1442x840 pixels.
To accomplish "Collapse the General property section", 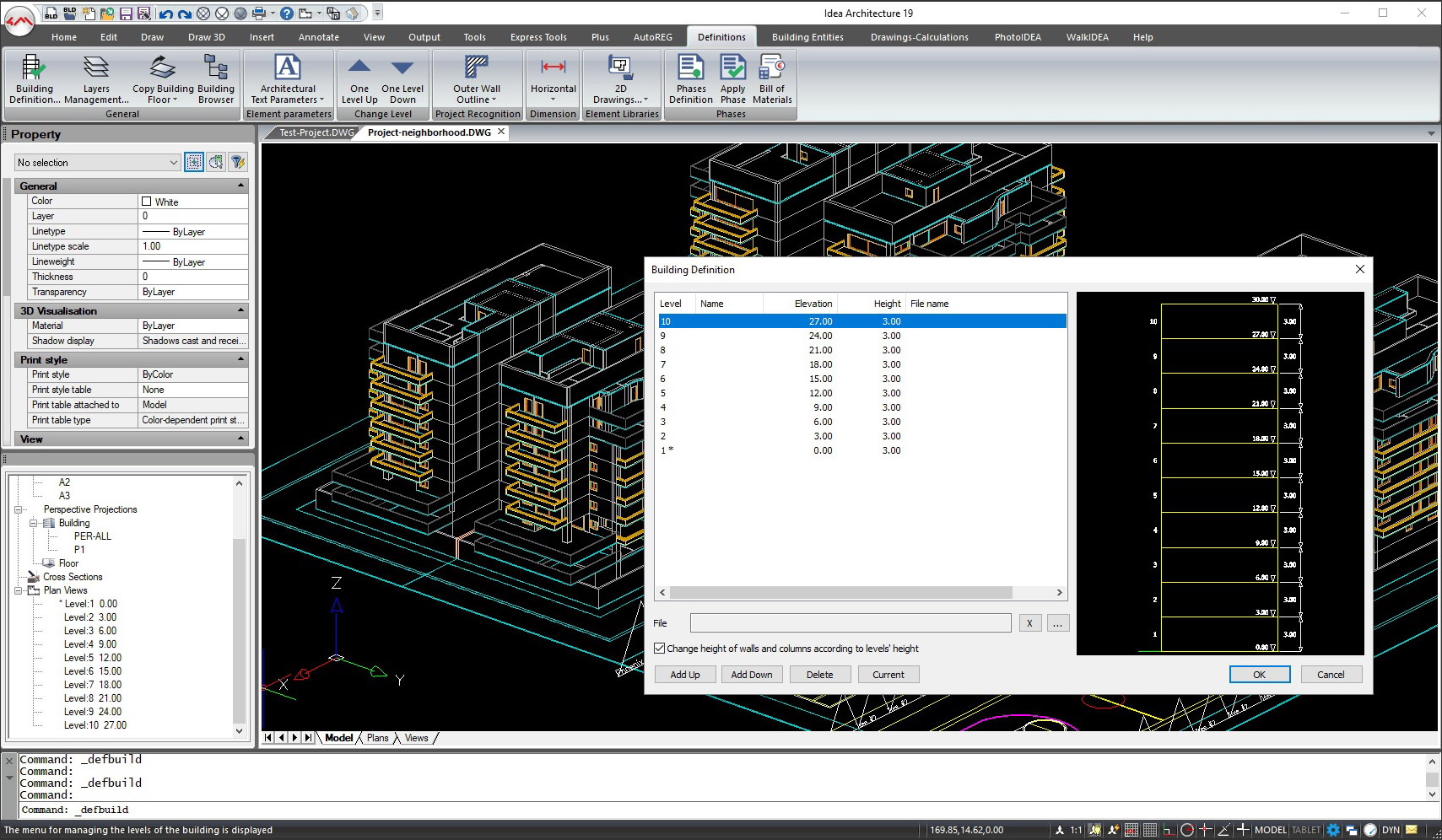I will click(240, 186).
